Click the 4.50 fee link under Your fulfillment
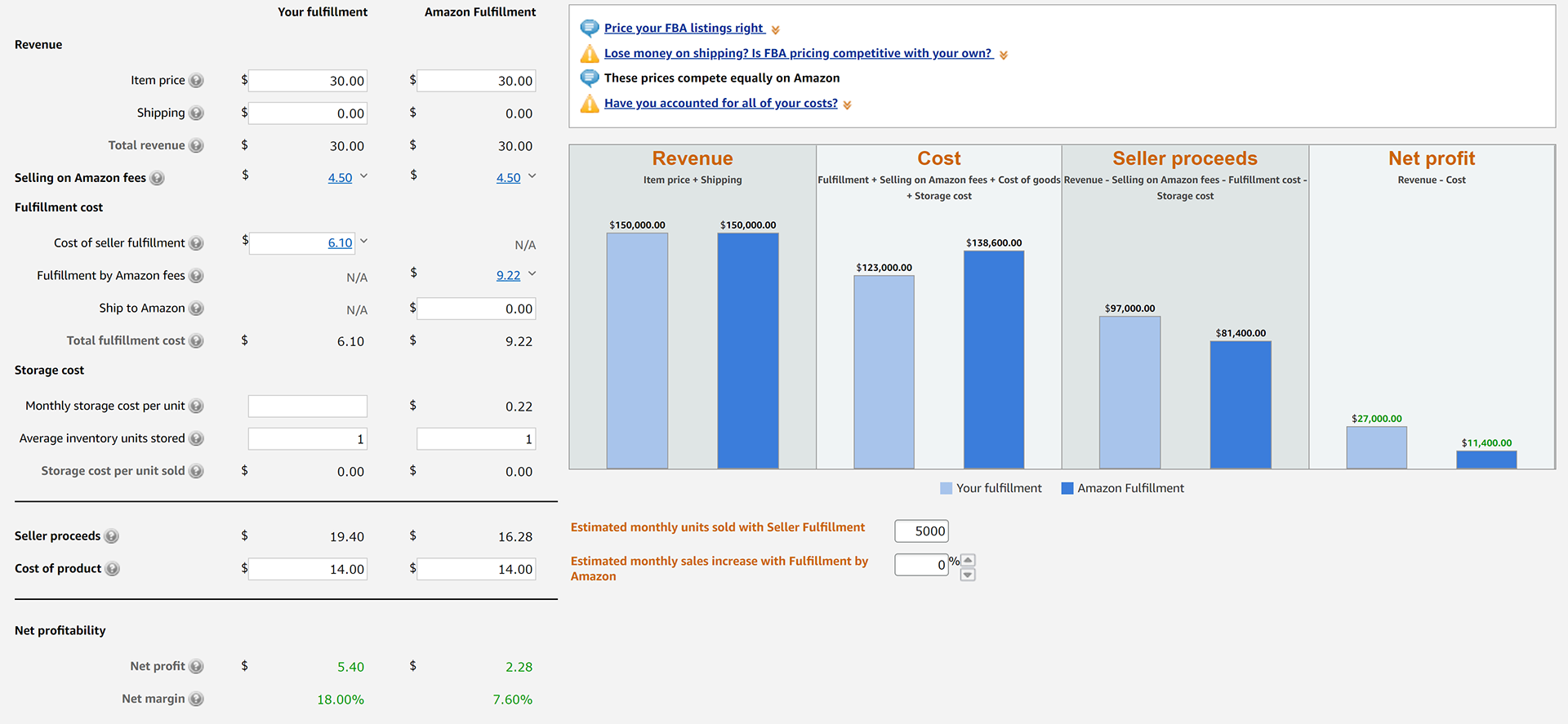The height and width of the screenshot is (724, 1568). coord(341,178)
